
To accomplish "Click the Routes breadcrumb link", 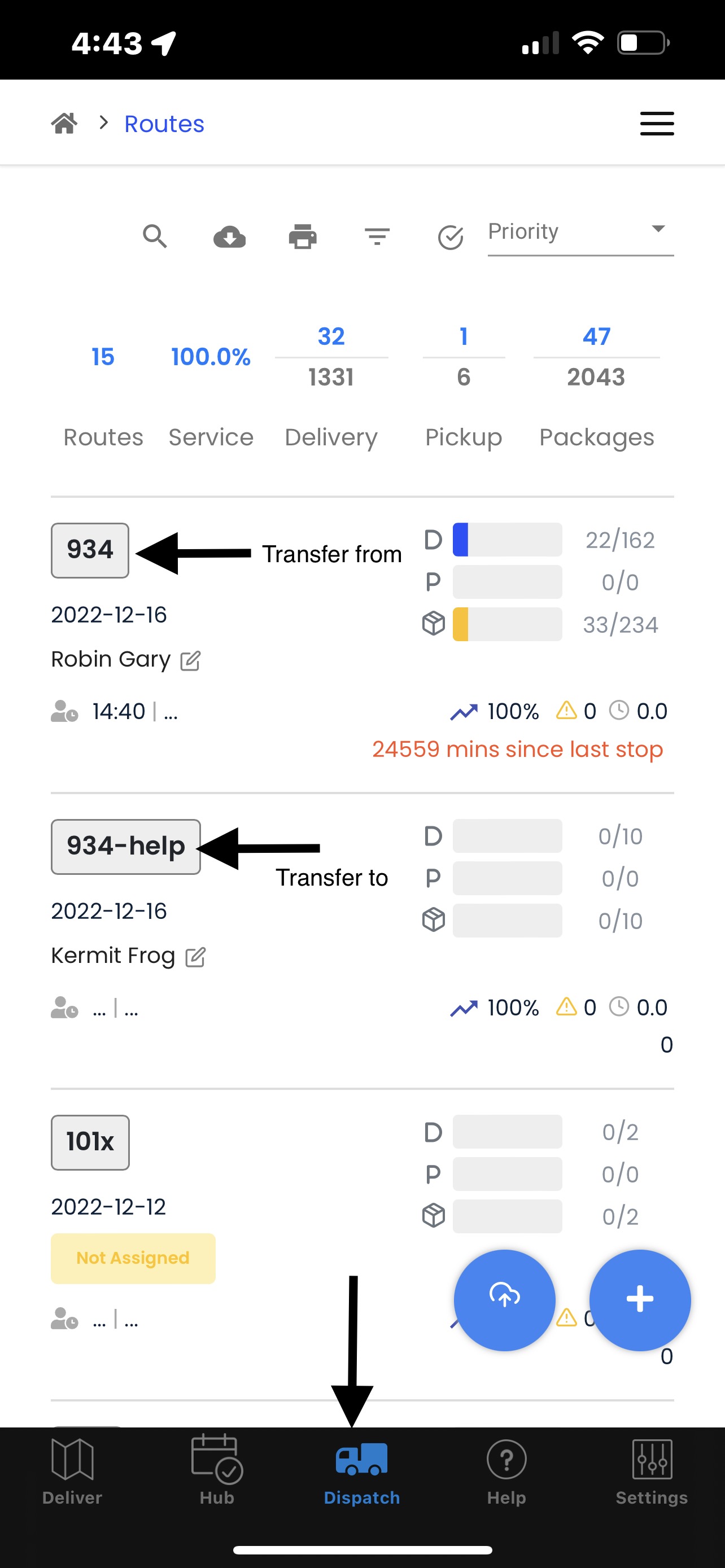I will [164, 124].
